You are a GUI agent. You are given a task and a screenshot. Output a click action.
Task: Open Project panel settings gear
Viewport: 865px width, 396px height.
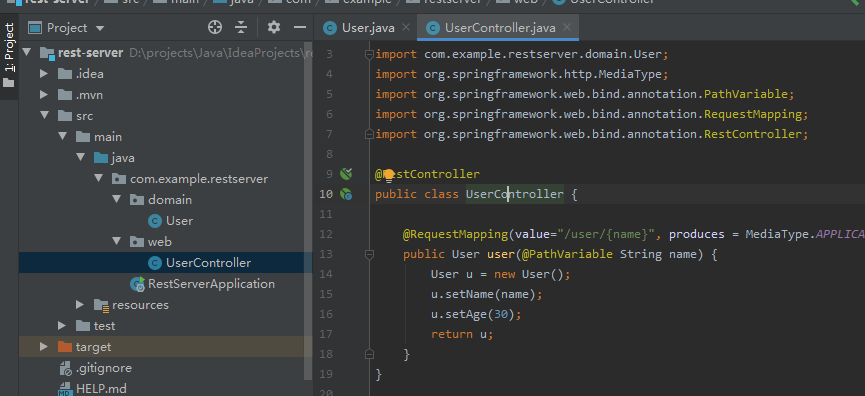click(274, 27)
